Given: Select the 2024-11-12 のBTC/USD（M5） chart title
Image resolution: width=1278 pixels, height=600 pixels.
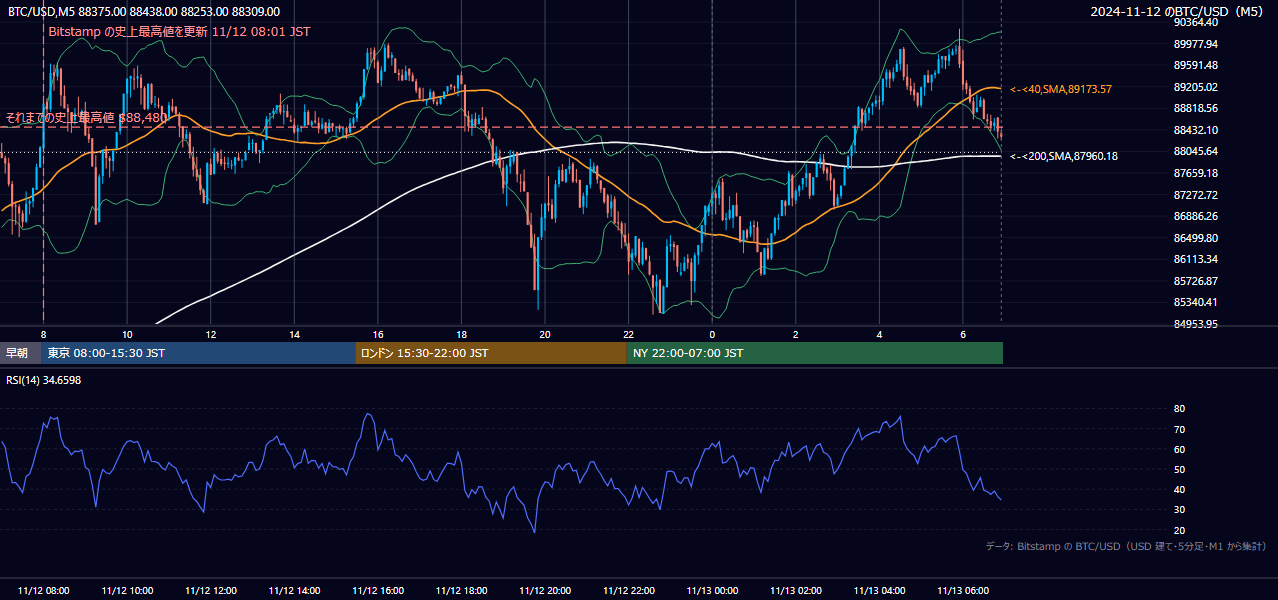Looking at the screenshot, I should coord(1178,12).
